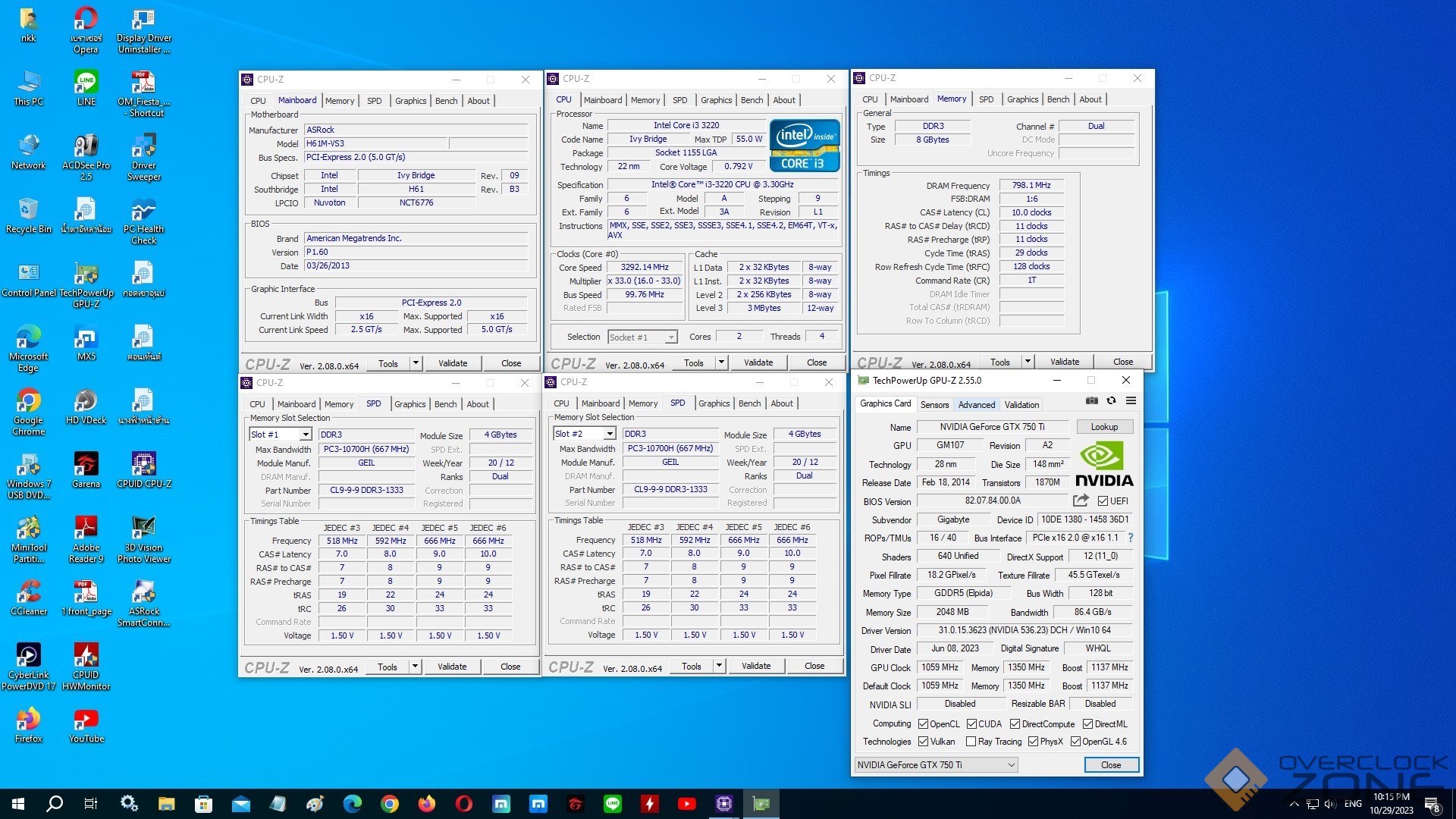This screenshot has height=819, width=1456.
Task: Open the Socket #1 selection dropdown
Action: click(x=670, y=337)
